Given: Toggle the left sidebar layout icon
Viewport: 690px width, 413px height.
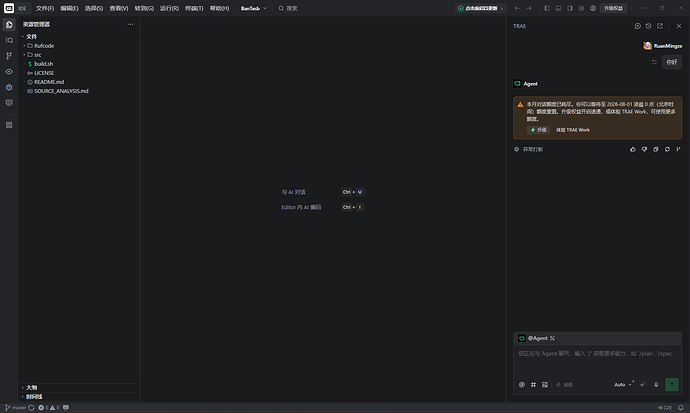Looking at the screenshot, I should point(547,8).
